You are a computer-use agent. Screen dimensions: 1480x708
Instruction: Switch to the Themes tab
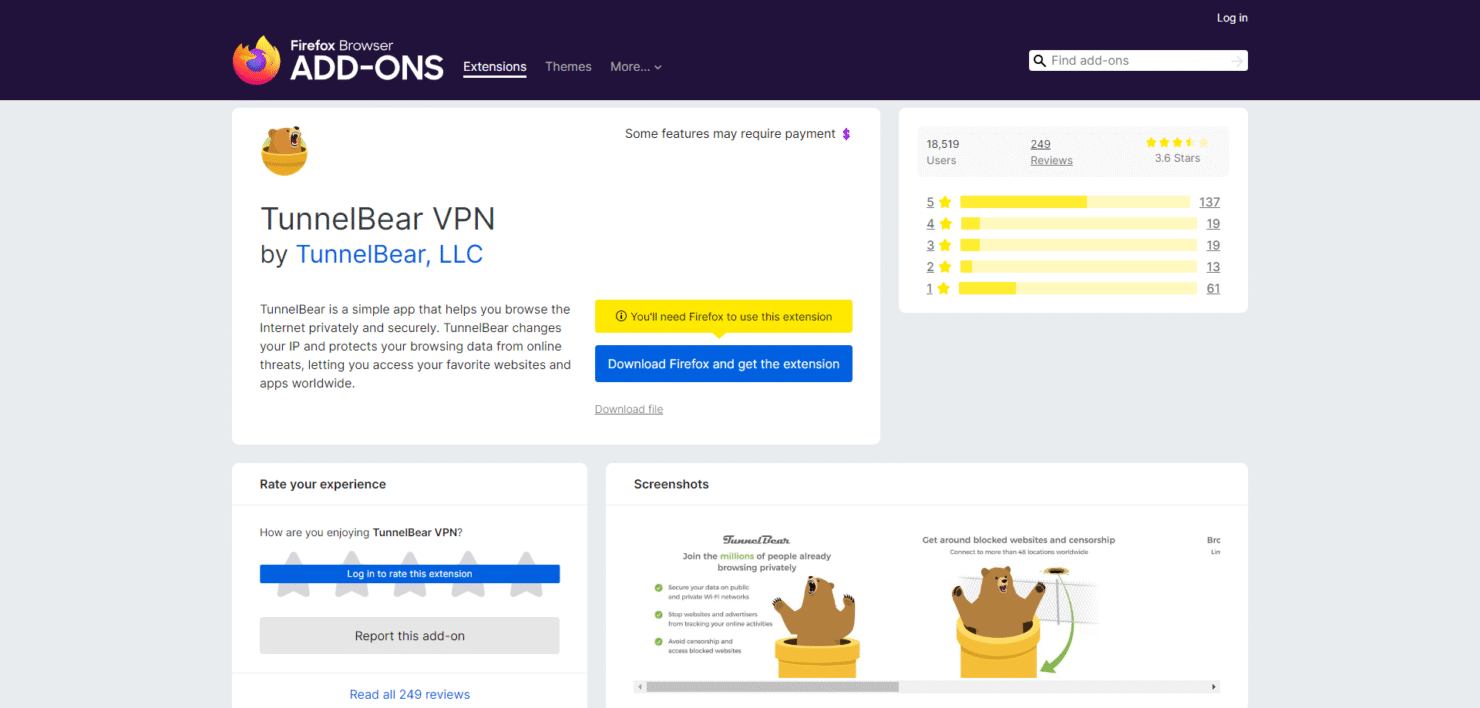pyautogui.click(x=568, y=67)
